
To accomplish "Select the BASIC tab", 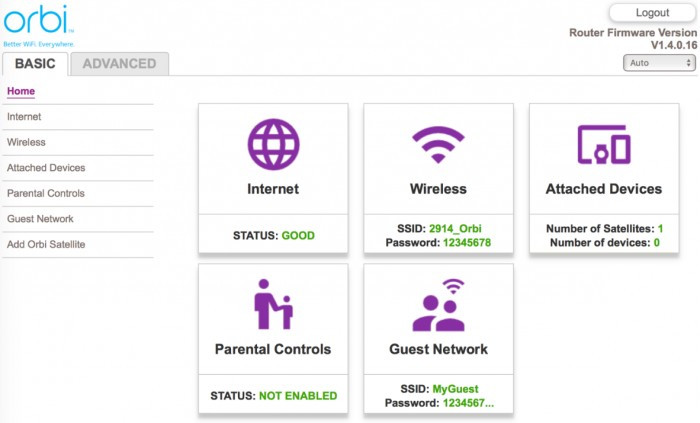I will (35, 64).
